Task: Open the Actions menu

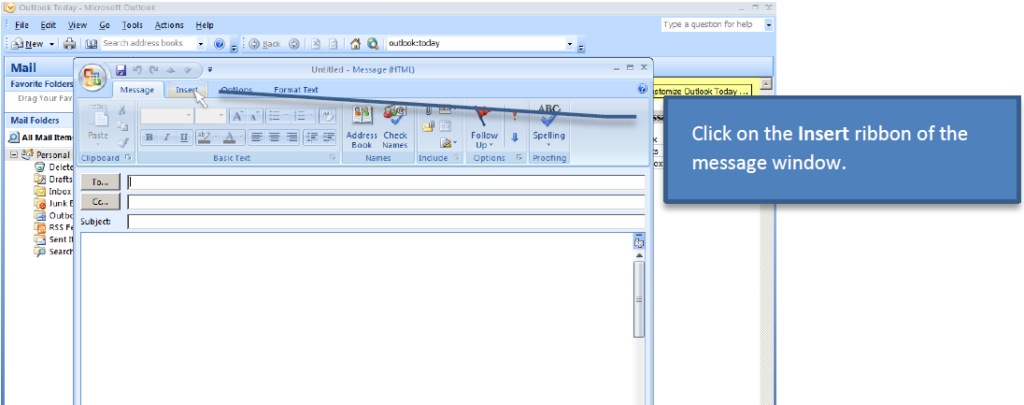Action: [169, 25]
